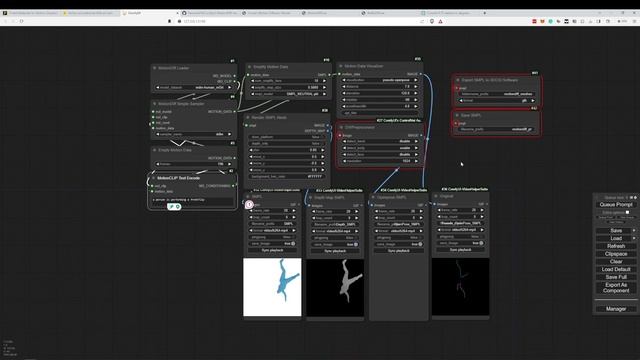
Task: Click the gray depth map preview thumbnail
Action: point(335,288)
